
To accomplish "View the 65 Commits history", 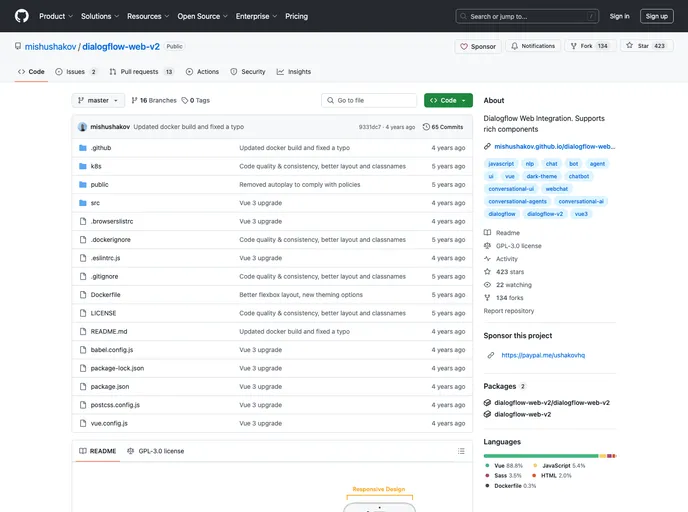I will pos(443,127).
